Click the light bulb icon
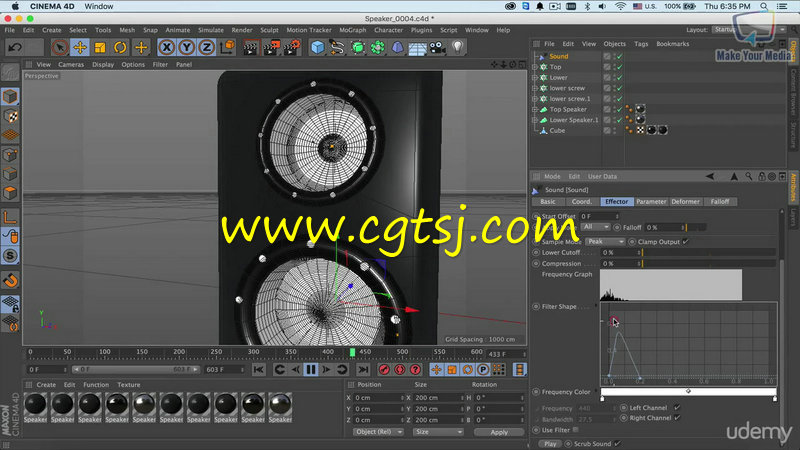800x450 pixels. [x=457, y=47]
